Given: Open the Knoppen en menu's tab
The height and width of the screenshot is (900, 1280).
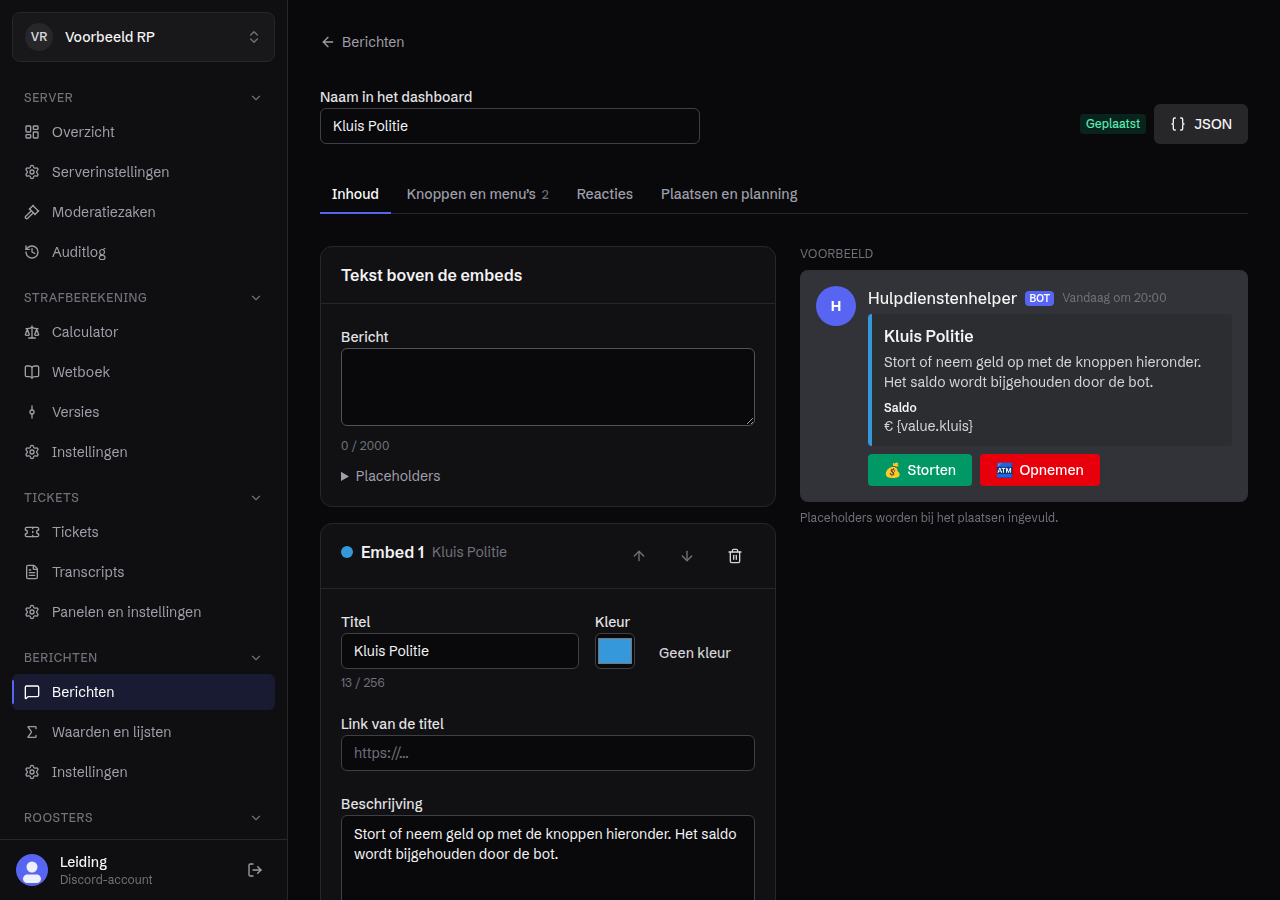Looking at the screenshot, I should pyautogui.click(x=478, y=194).
